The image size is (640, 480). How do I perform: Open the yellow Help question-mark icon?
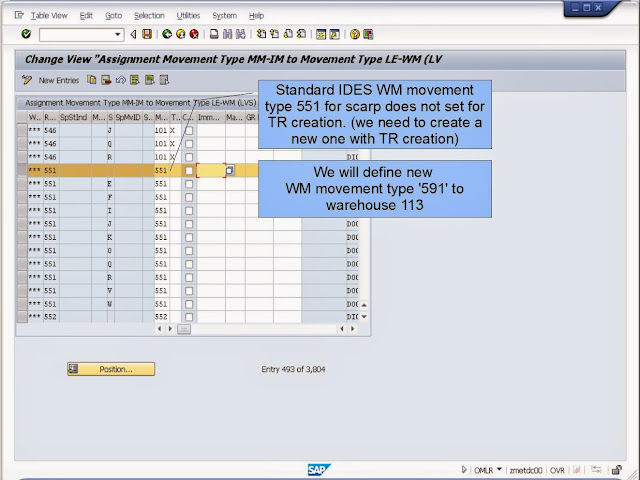(355, 34)
